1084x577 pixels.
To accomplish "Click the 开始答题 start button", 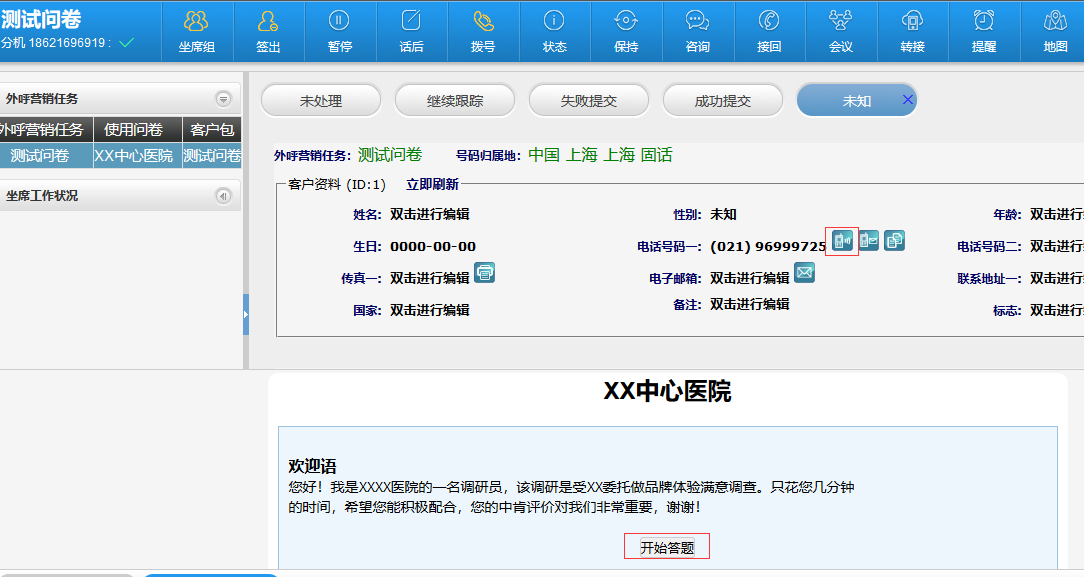I will [x=667, y=547].
